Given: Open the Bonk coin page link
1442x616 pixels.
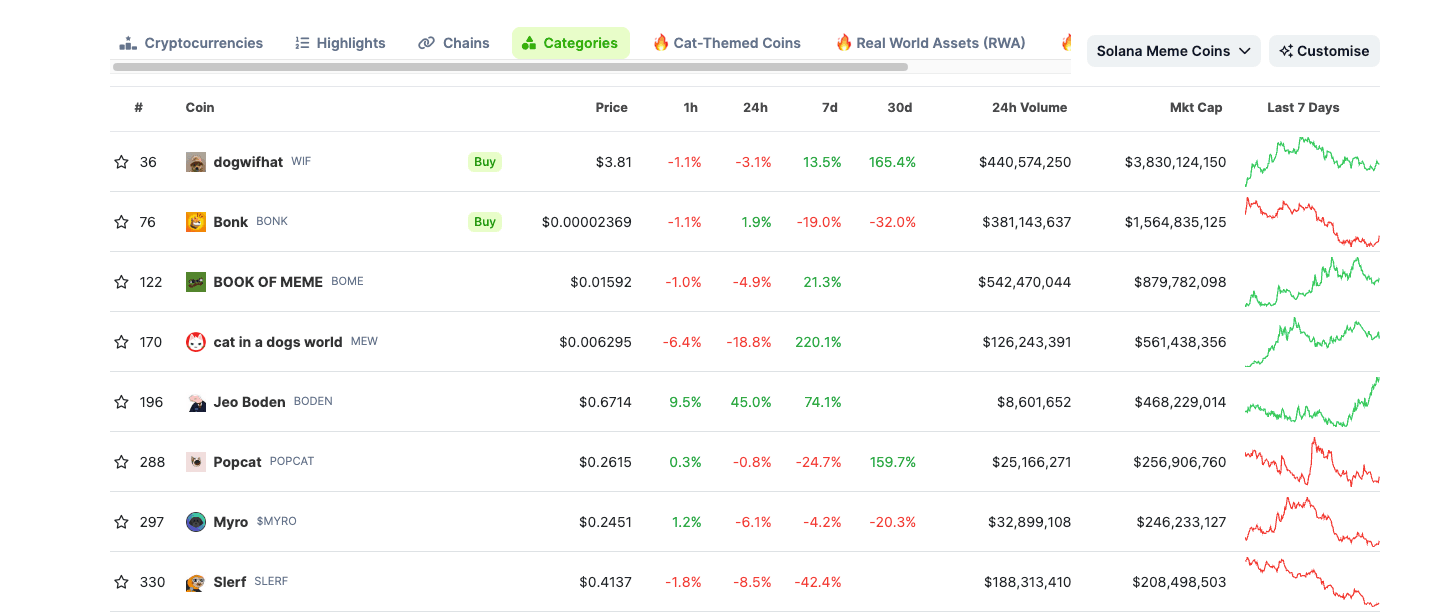Looking at the screenshot, I should pos(230,222).
